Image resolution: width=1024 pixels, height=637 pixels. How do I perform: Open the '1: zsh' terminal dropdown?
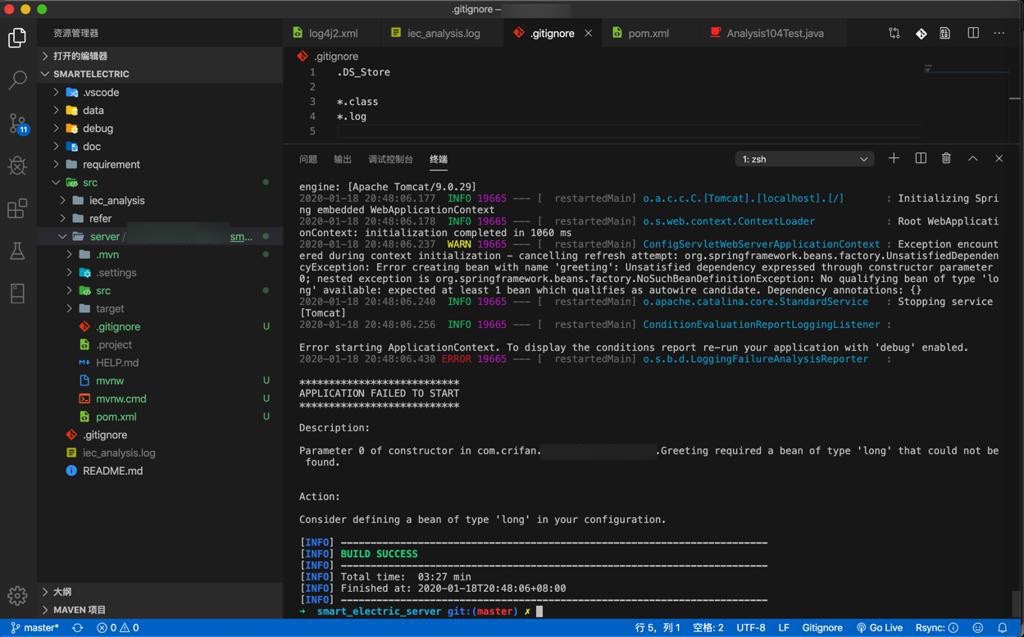[805, 159]
